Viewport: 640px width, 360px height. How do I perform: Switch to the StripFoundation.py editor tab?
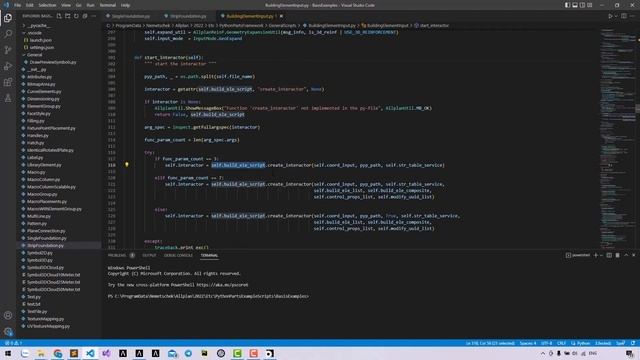188,16
